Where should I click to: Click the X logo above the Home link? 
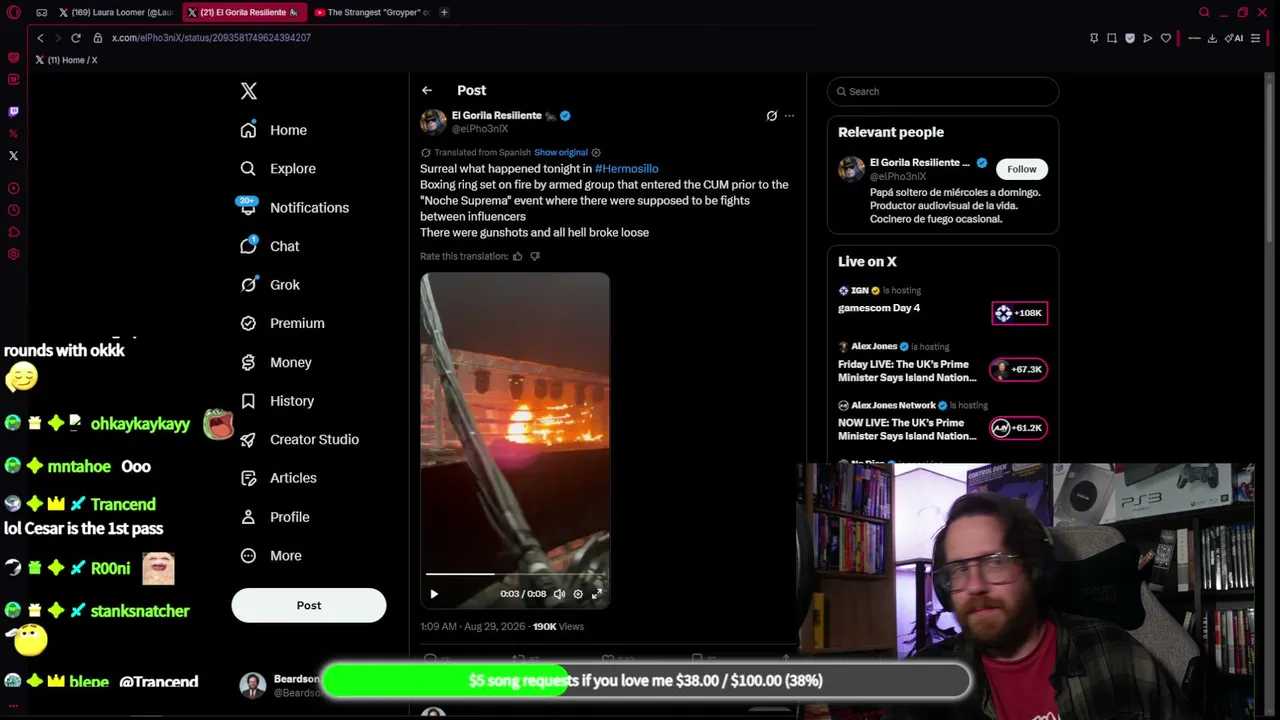(x=249, y=91)
